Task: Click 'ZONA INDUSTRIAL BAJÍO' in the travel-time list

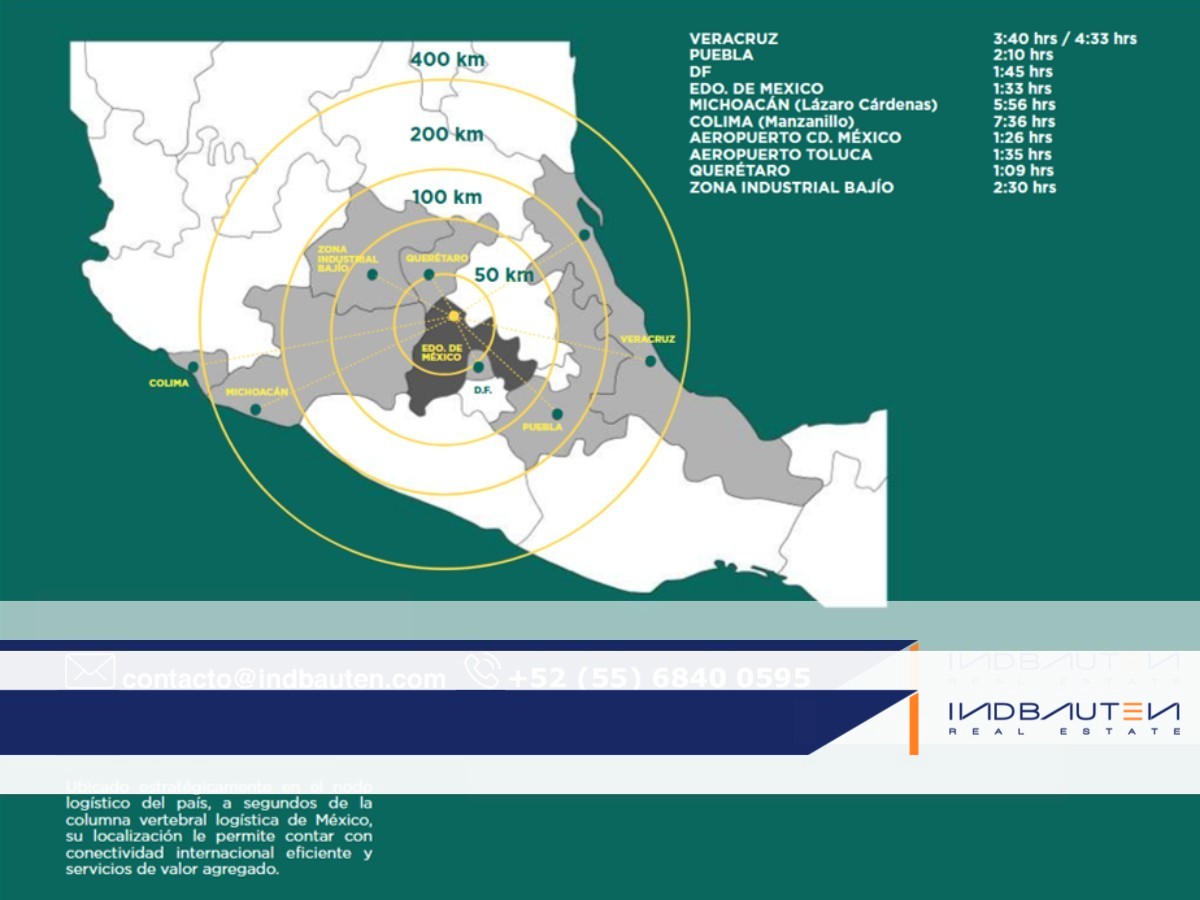Action: (x=791, y=187)
